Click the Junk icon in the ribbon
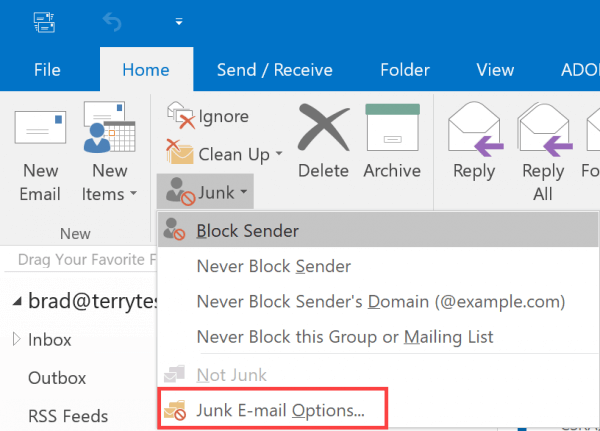 180,191
